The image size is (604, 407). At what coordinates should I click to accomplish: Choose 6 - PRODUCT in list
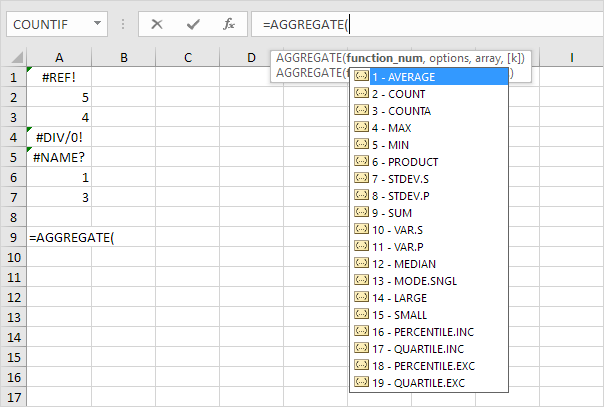point(429,162)
